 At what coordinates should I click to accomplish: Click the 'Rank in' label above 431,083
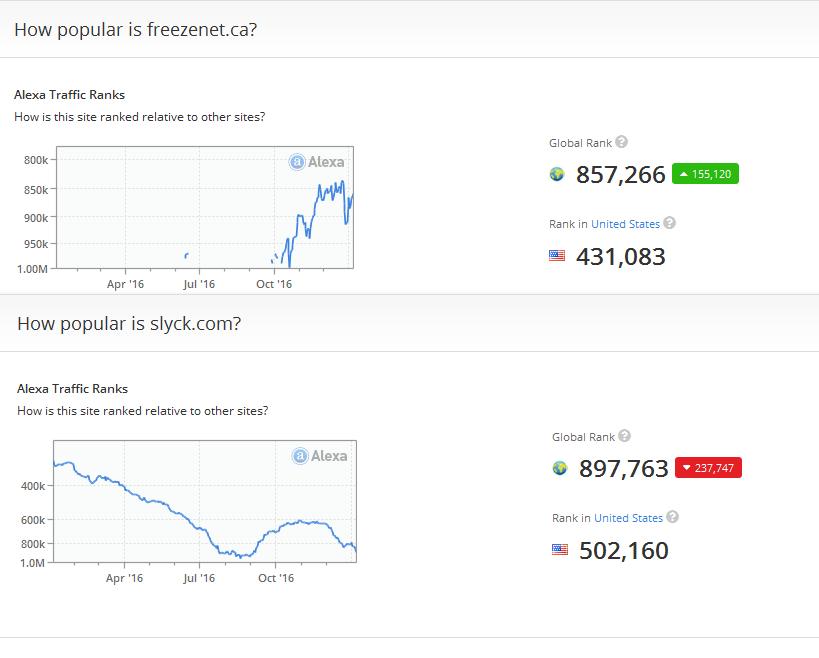point(568,224)
